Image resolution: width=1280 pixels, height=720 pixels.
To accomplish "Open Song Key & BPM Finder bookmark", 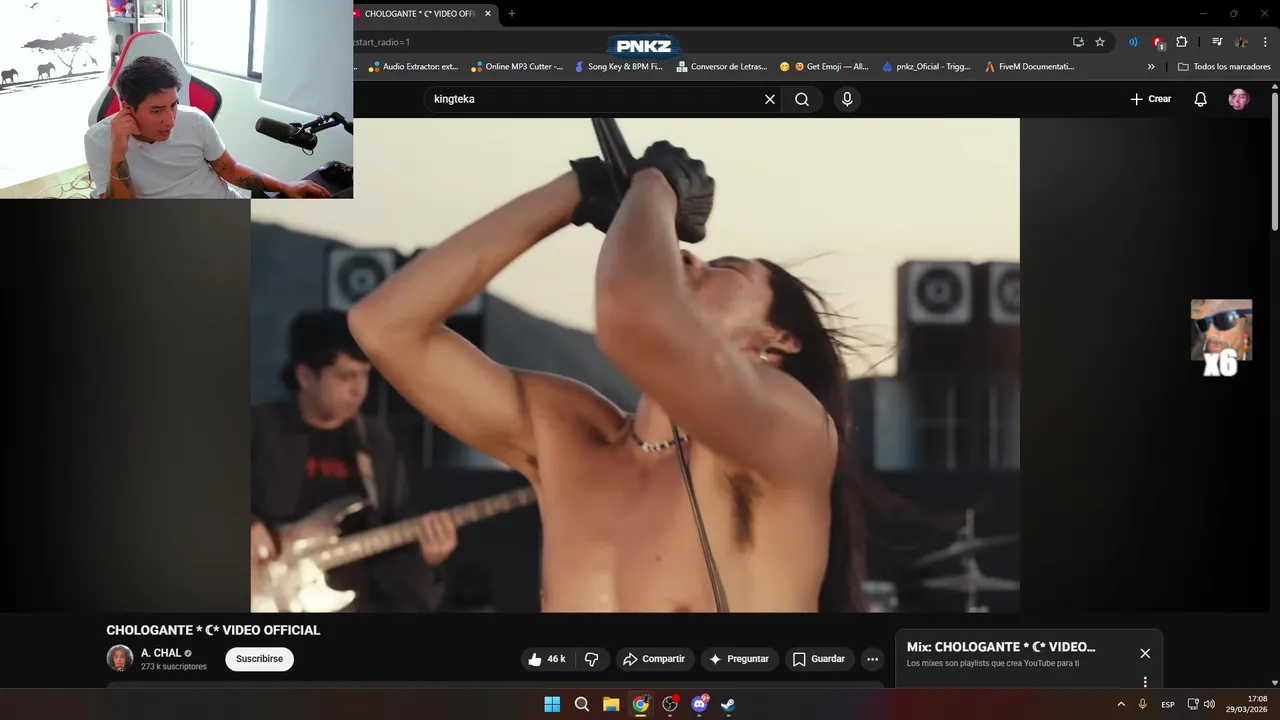I will click(x=617, y=67).
